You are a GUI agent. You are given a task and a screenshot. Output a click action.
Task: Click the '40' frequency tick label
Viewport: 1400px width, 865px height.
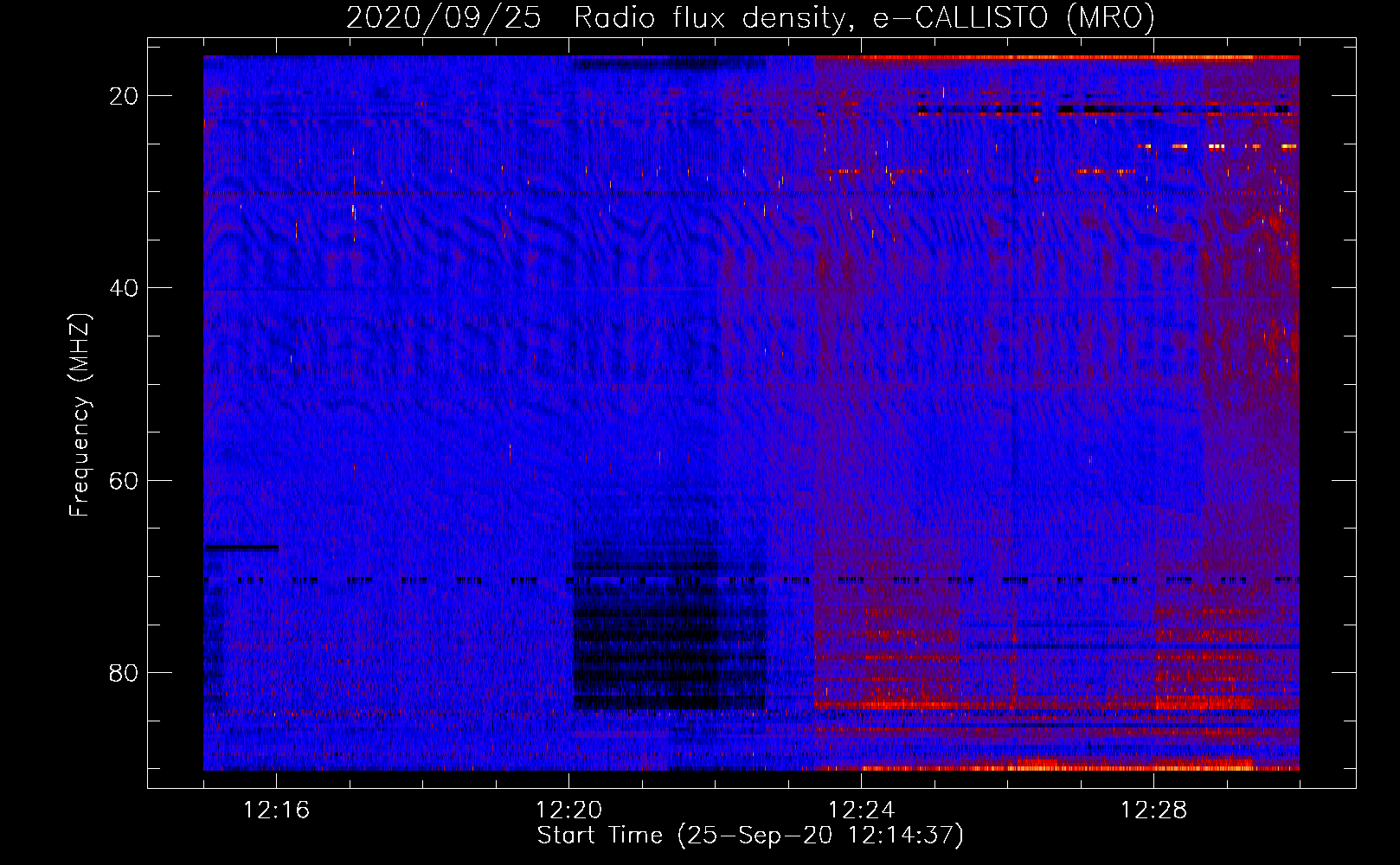click(x=124, y=288)
